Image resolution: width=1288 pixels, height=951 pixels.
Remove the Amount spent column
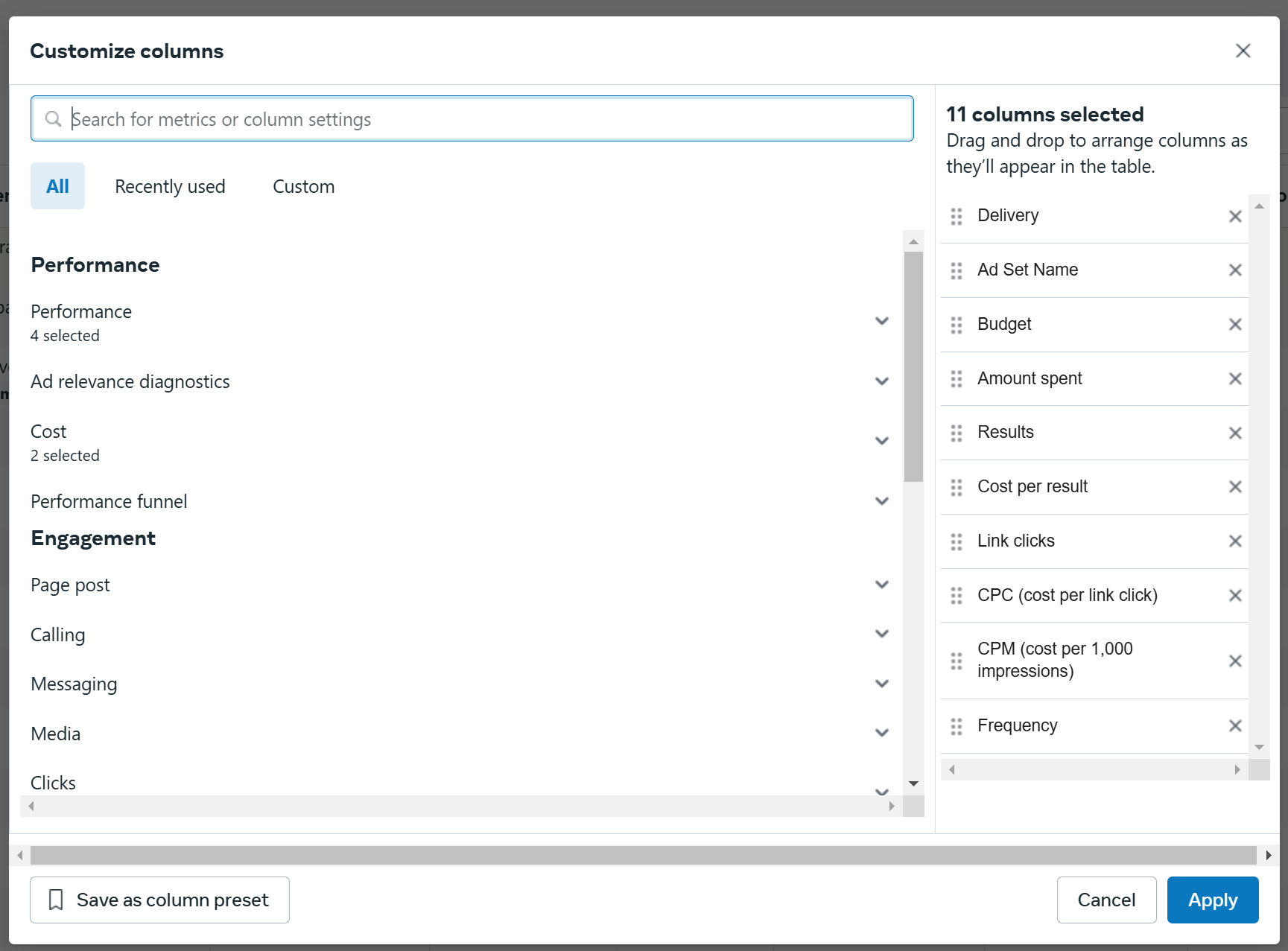(x=1235, y=379)
